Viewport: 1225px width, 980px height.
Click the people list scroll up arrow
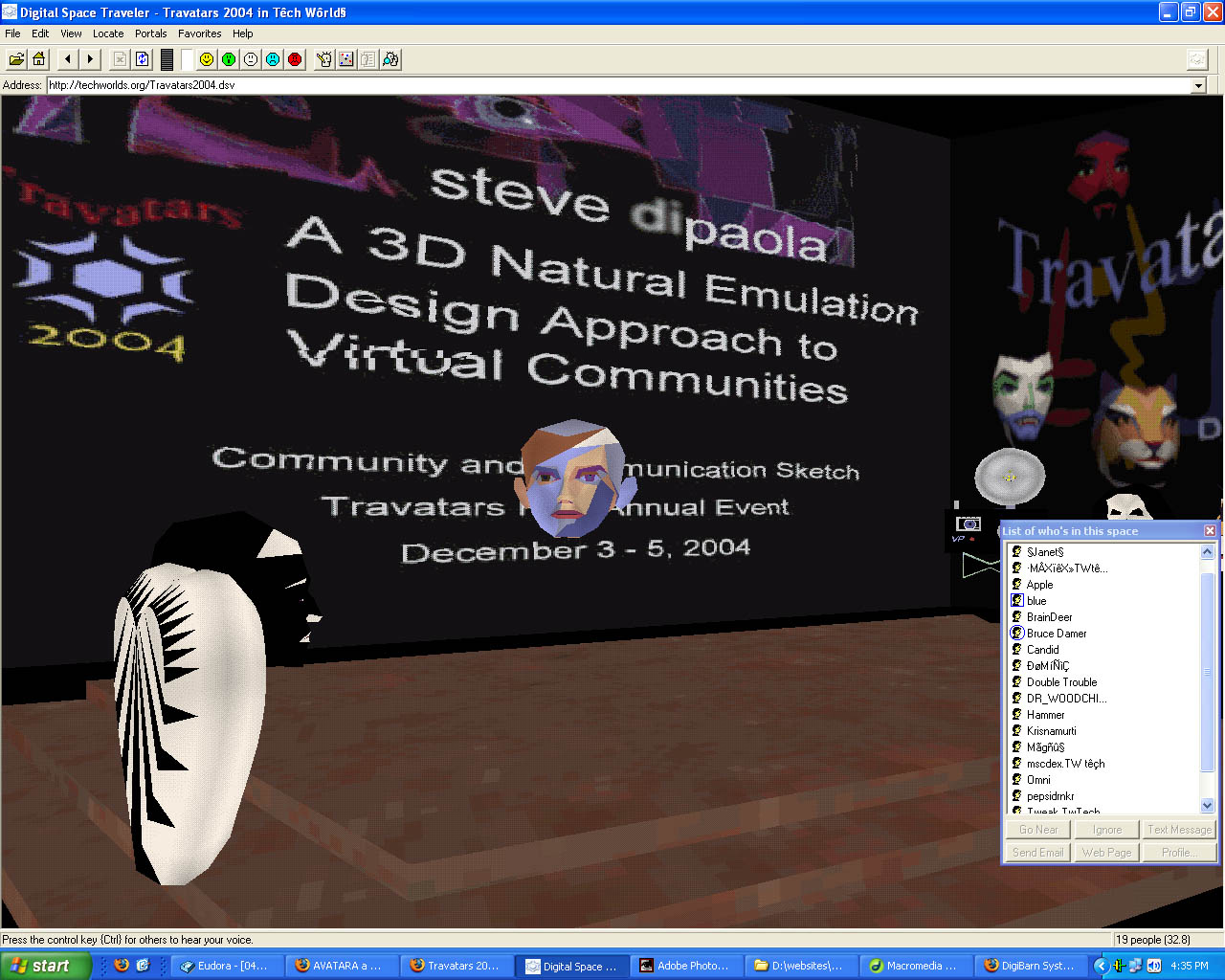tap(1207, 551)
